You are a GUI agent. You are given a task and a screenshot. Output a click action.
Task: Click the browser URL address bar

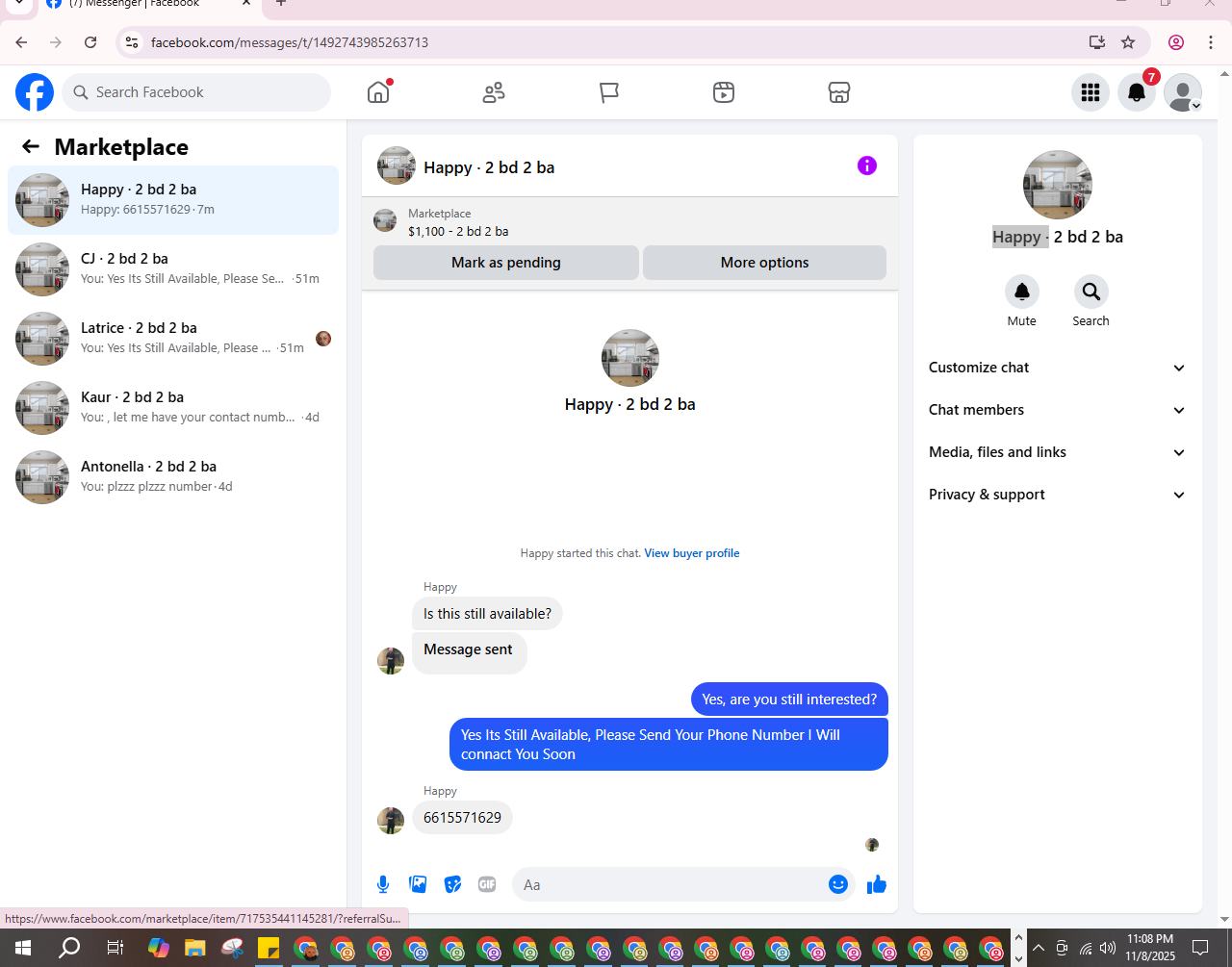(616, 42)
